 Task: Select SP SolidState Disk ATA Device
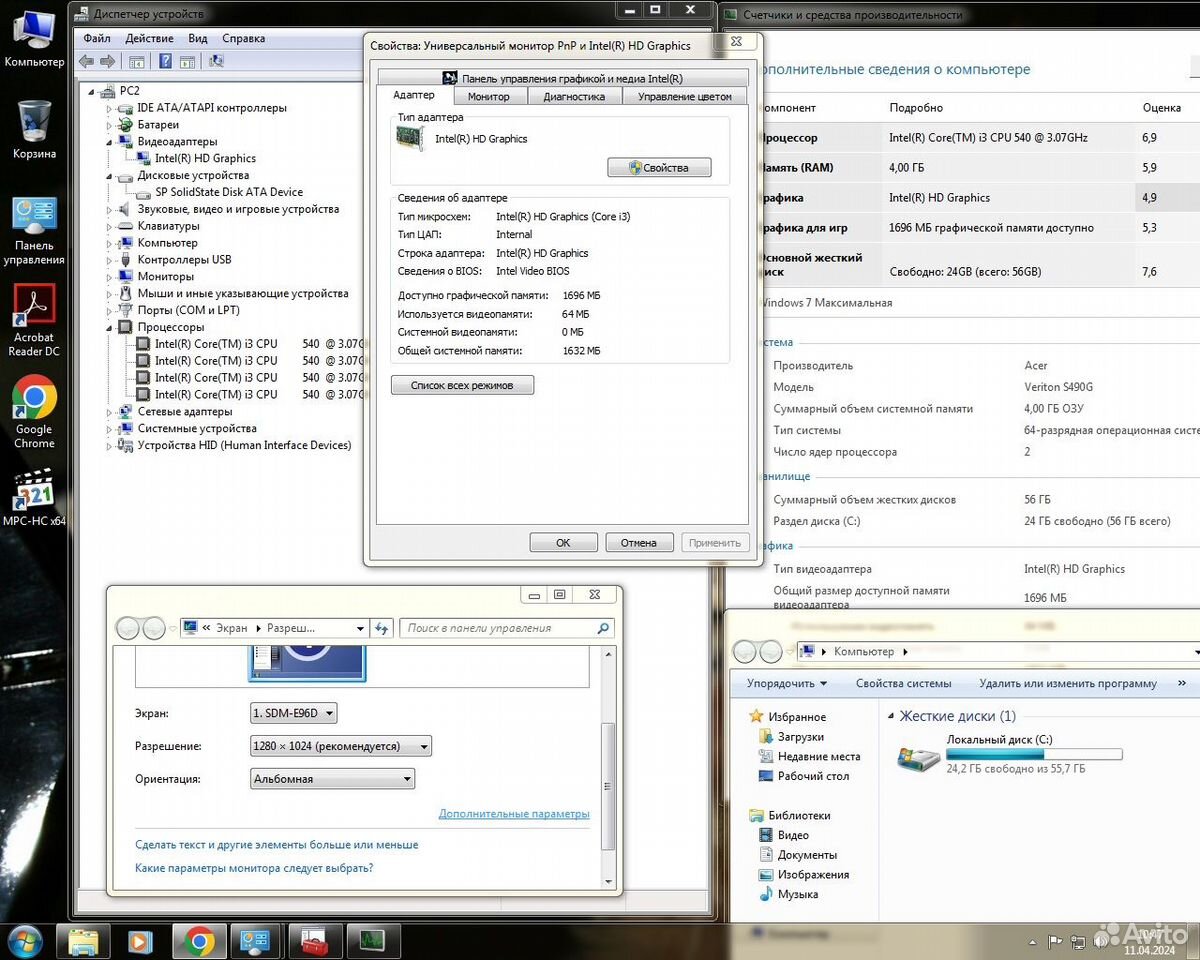coord(229,192)
